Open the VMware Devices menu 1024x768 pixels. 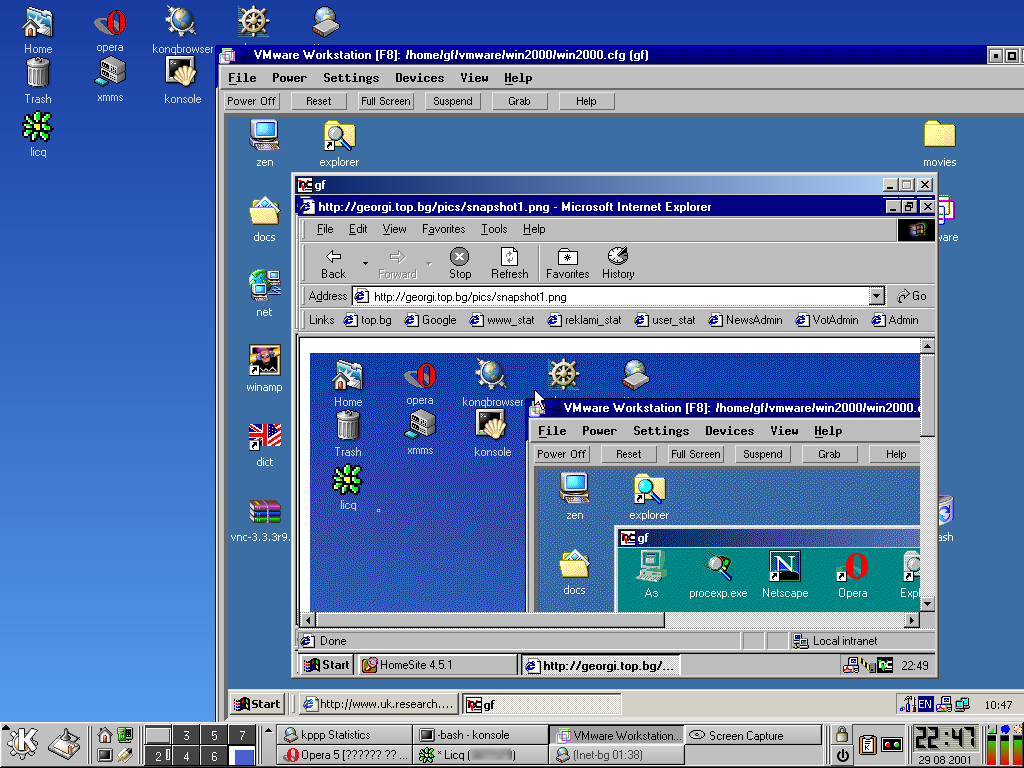pos(419,78)
